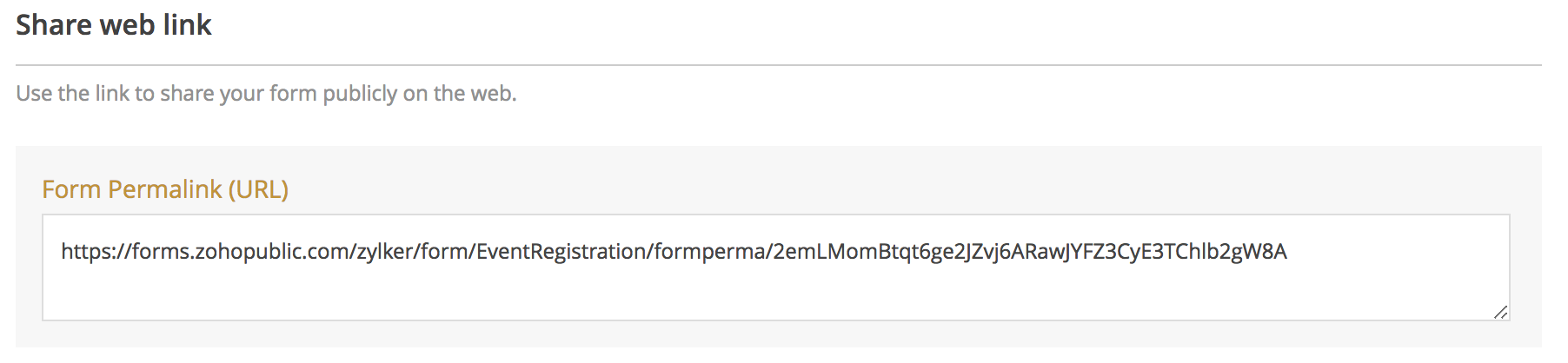Click inside the Form Permalink URL text box

point(775,267)
